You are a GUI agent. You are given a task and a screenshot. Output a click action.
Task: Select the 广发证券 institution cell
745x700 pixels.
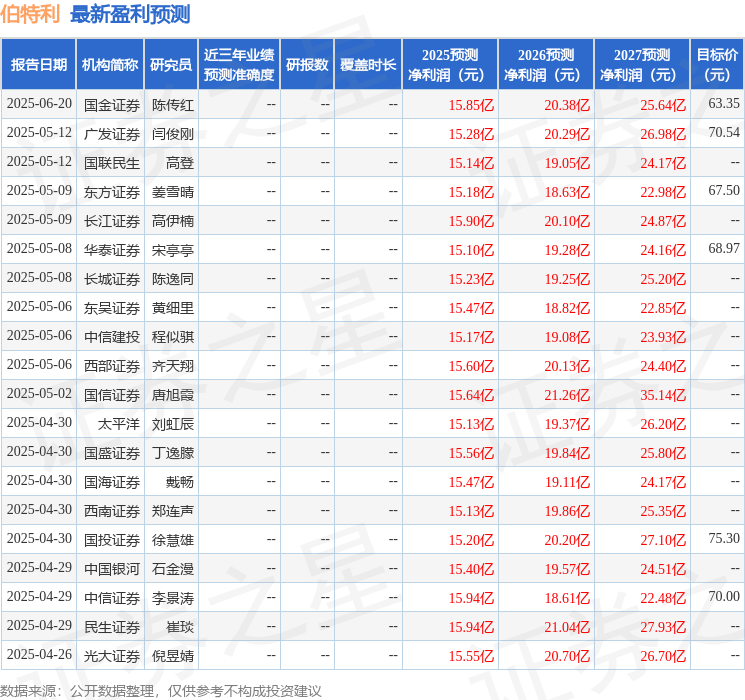[x=112, y=134]
